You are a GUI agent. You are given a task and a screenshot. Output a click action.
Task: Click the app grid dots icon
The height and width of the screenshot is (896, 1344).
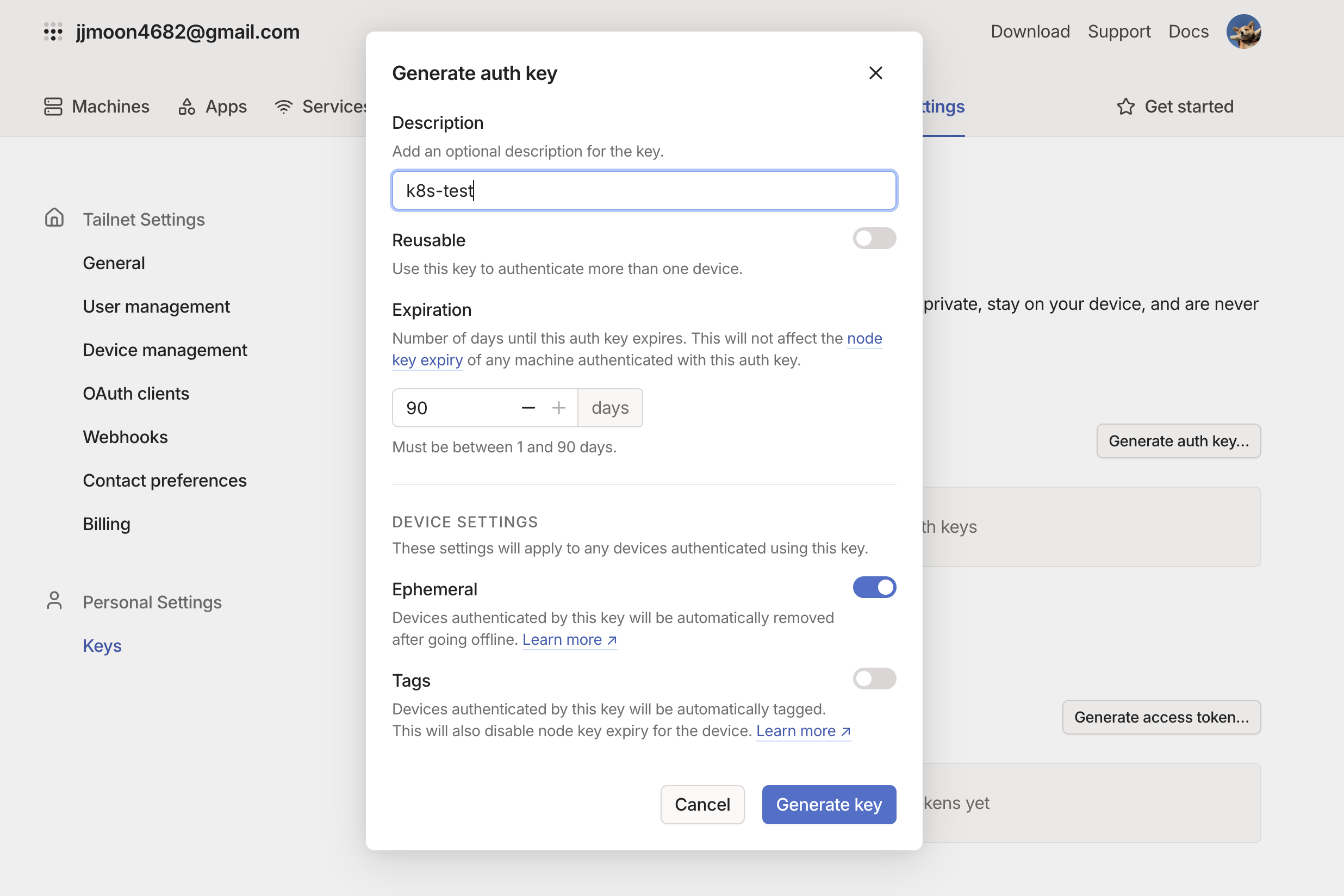(x=53, y=32)
